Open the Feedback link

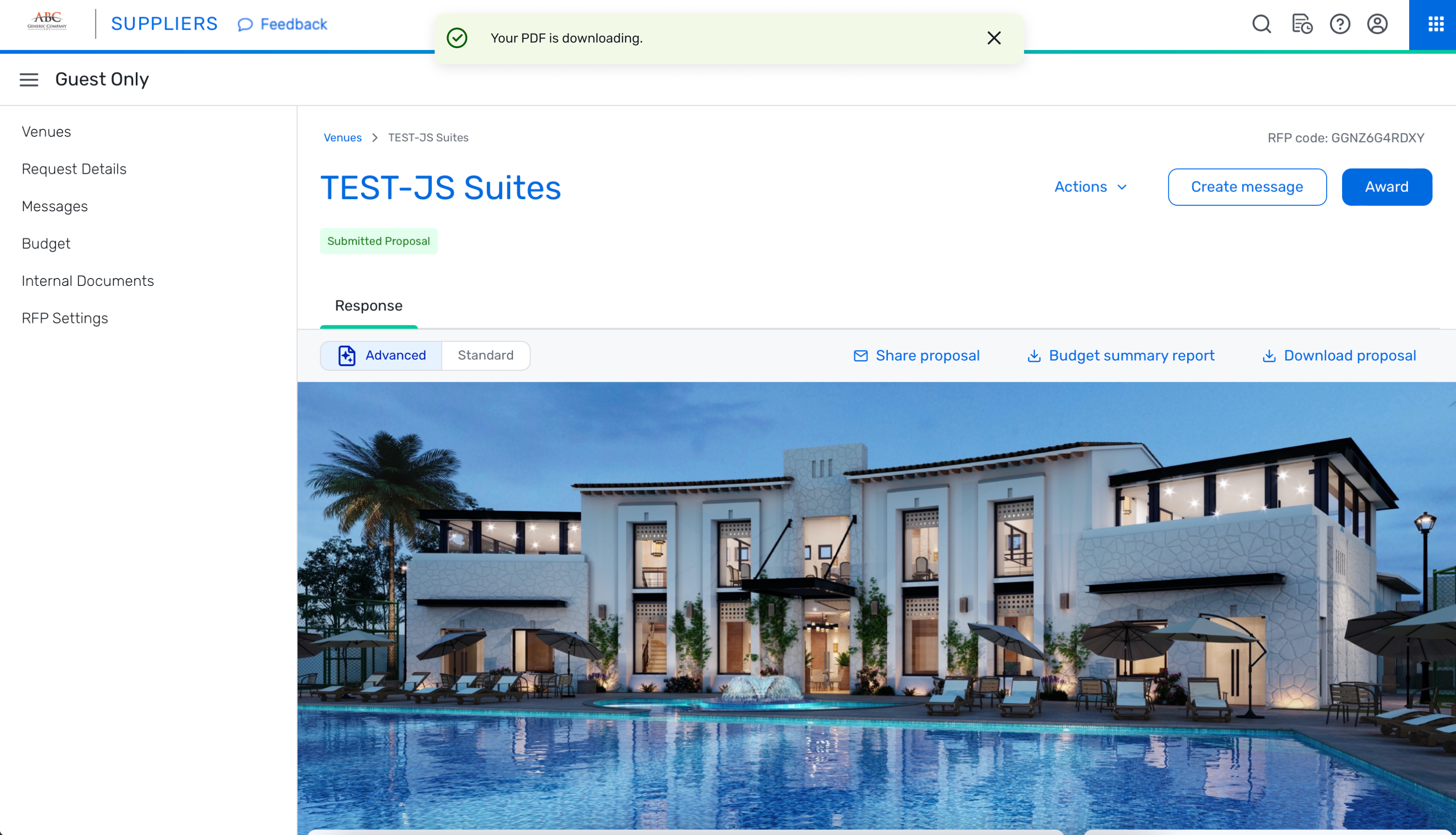[282, 24]
